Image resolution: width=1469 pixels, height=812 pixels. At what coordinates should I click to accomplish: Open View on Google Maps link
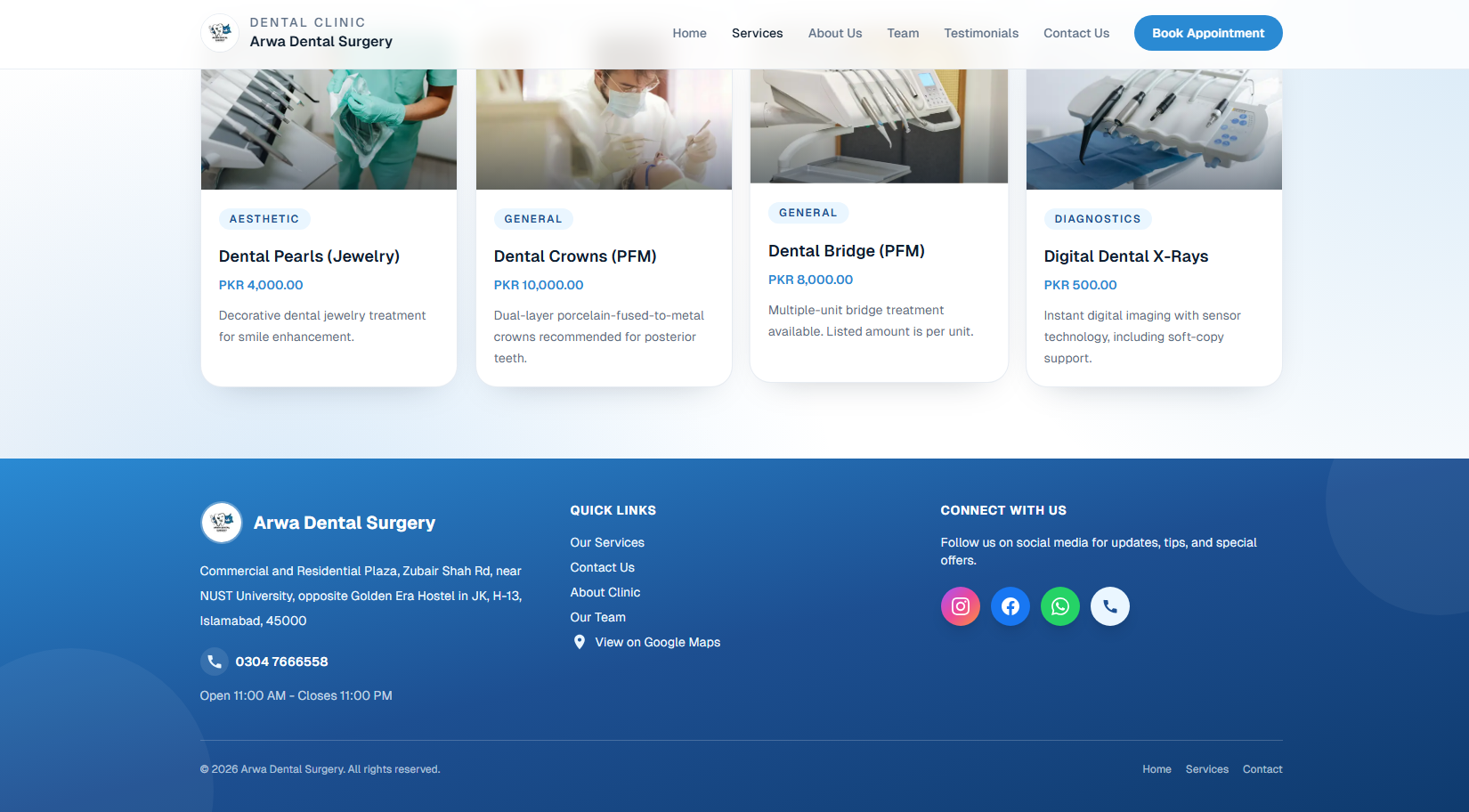tap(657, 642)
